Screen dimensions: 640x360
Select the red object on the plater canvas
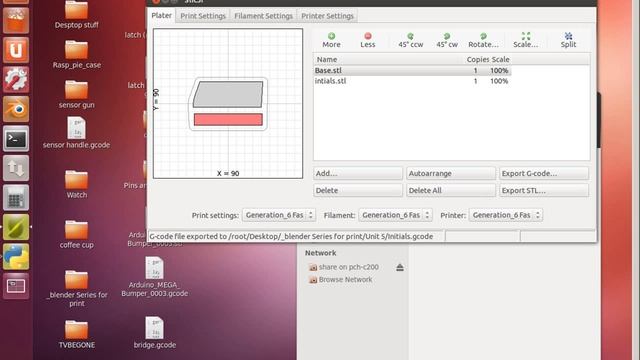tap(228, 120)
